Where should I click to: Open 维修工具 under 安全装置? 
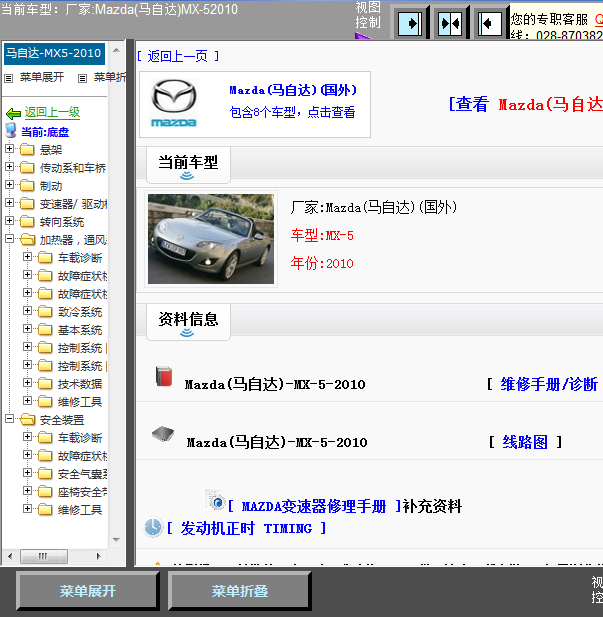point(80,510)
